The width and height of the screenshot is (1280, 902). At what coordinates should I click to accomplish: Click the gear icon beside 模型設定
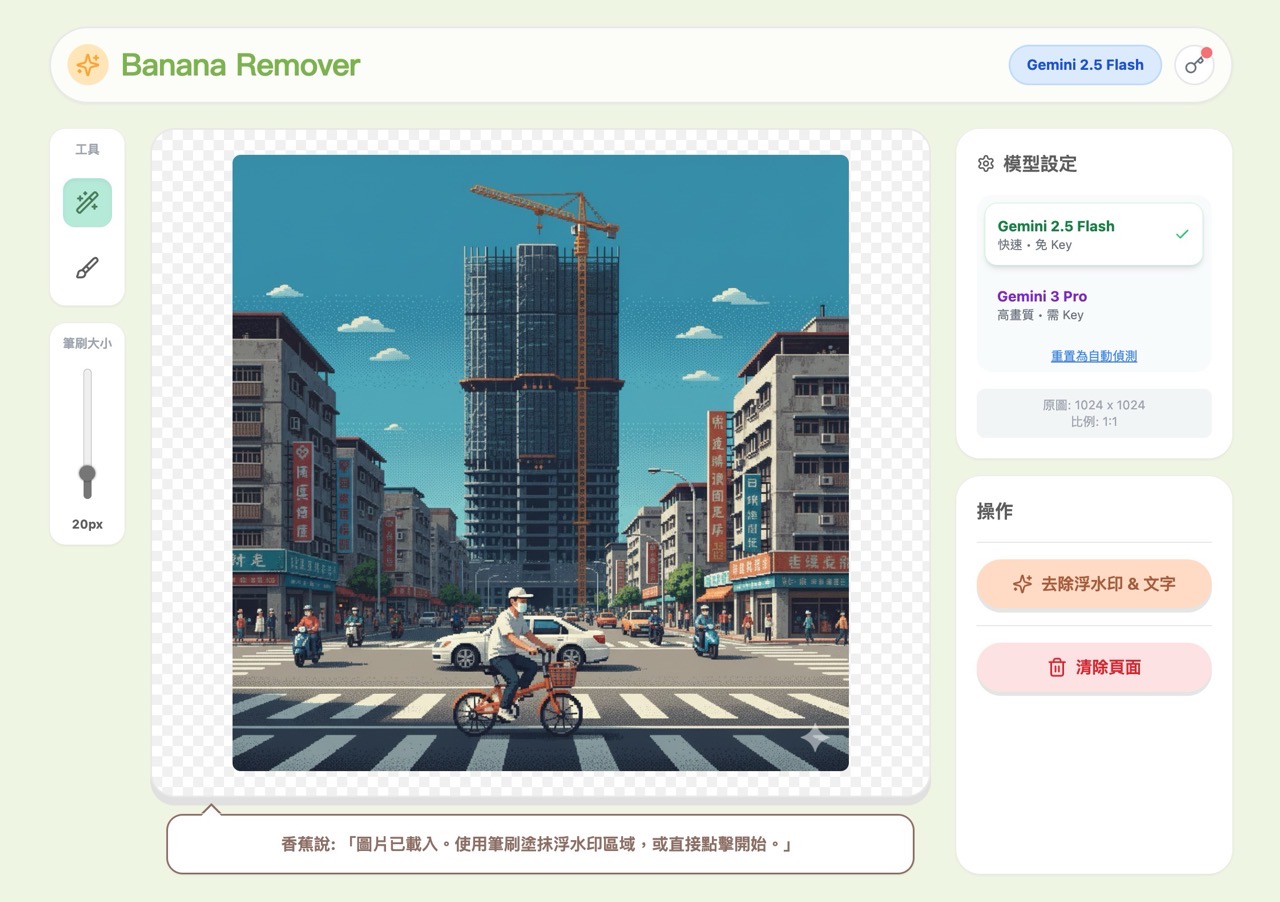(x=986, y=164)
